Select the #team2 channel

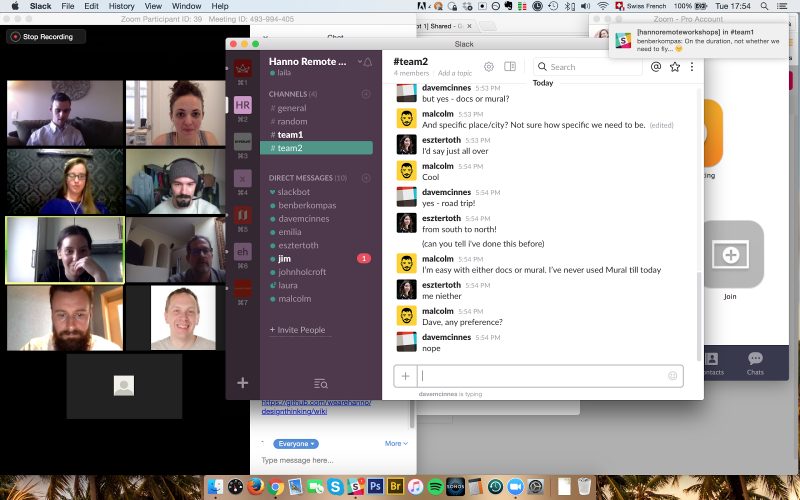pyautogui.click(x=316, y=148)
